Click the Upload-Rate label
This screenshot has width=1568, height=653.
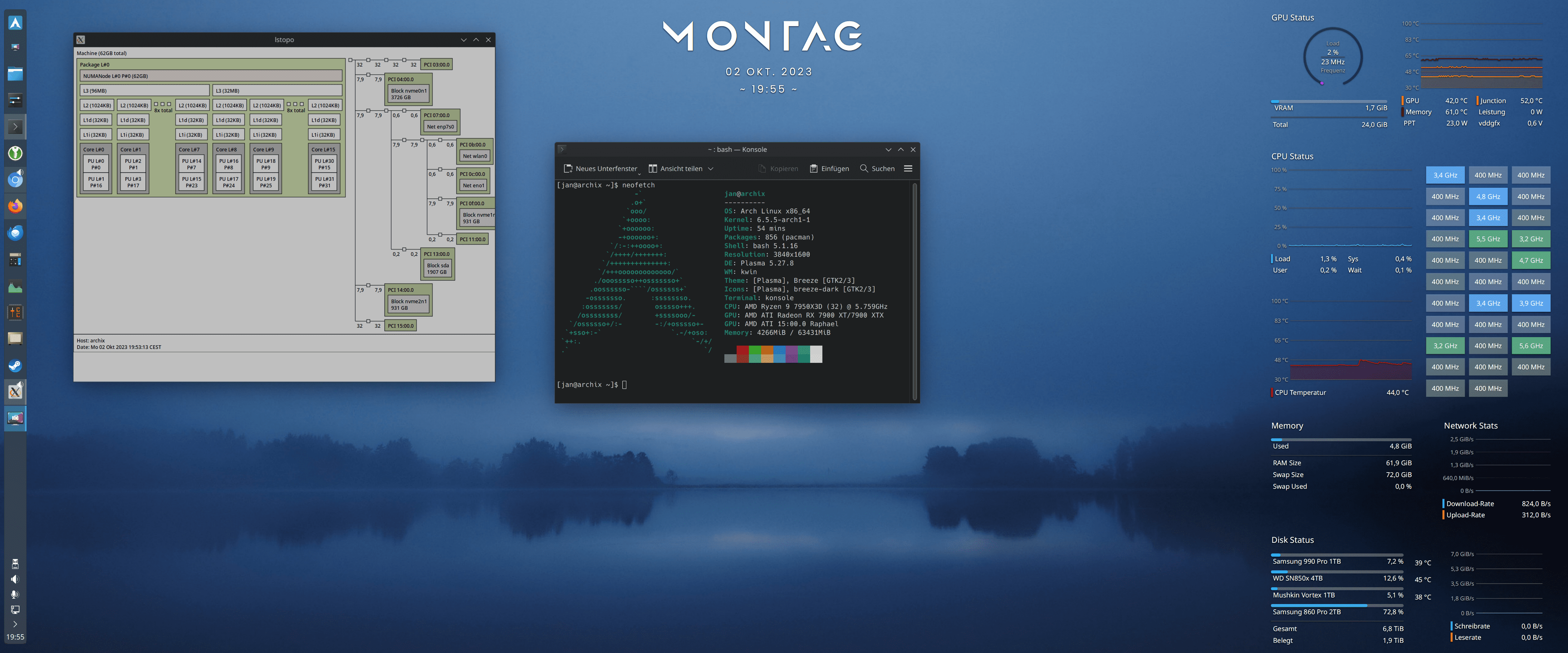click(1465, 515)
